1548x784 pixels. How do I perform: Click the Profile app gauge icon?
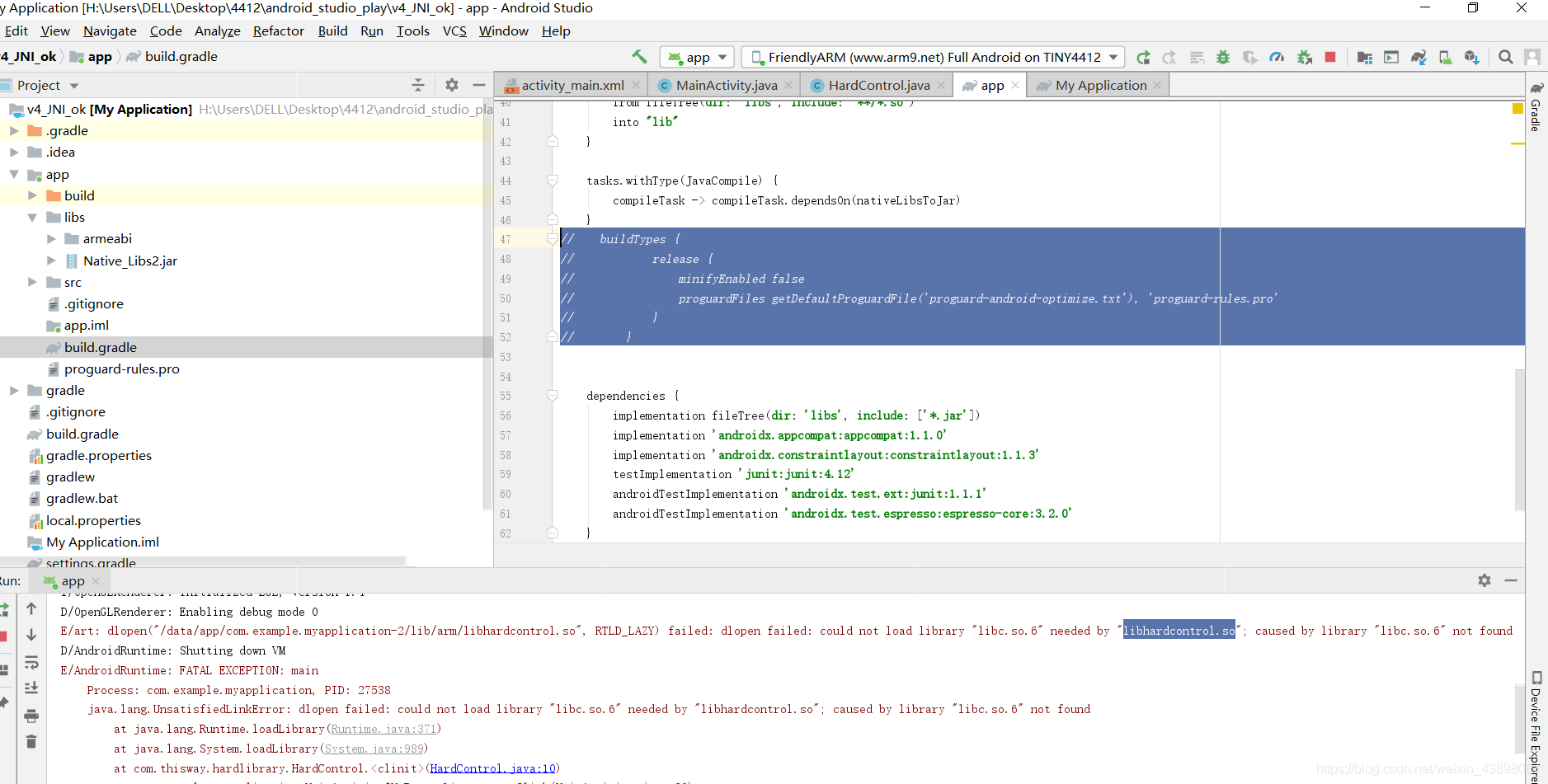tap(1277, 57)
